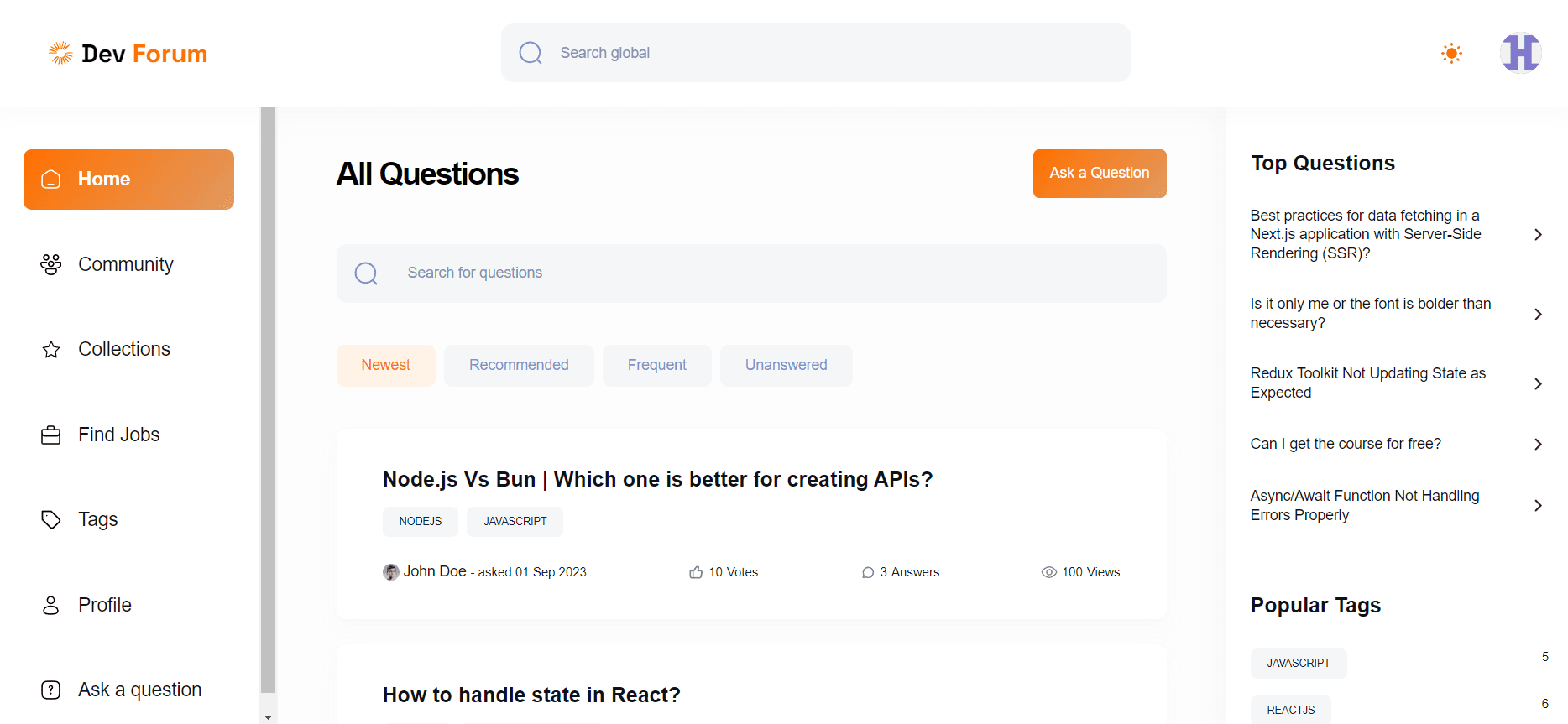Screen dimensions: 1568x724
Task: Expand Redux Toolkit question chevron
Action: (1538, 383)
